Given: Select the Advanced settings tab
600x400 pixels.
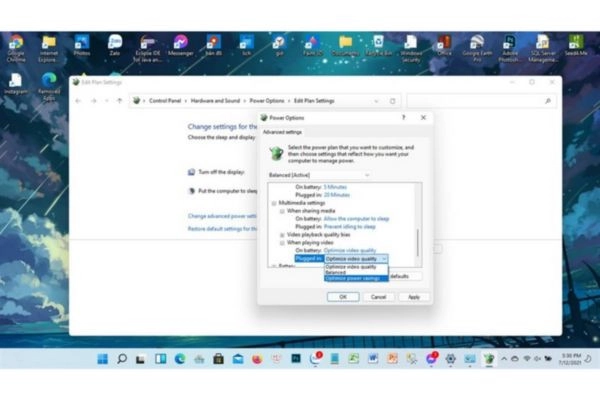Looking at the screenshot, I should (282, 132).
